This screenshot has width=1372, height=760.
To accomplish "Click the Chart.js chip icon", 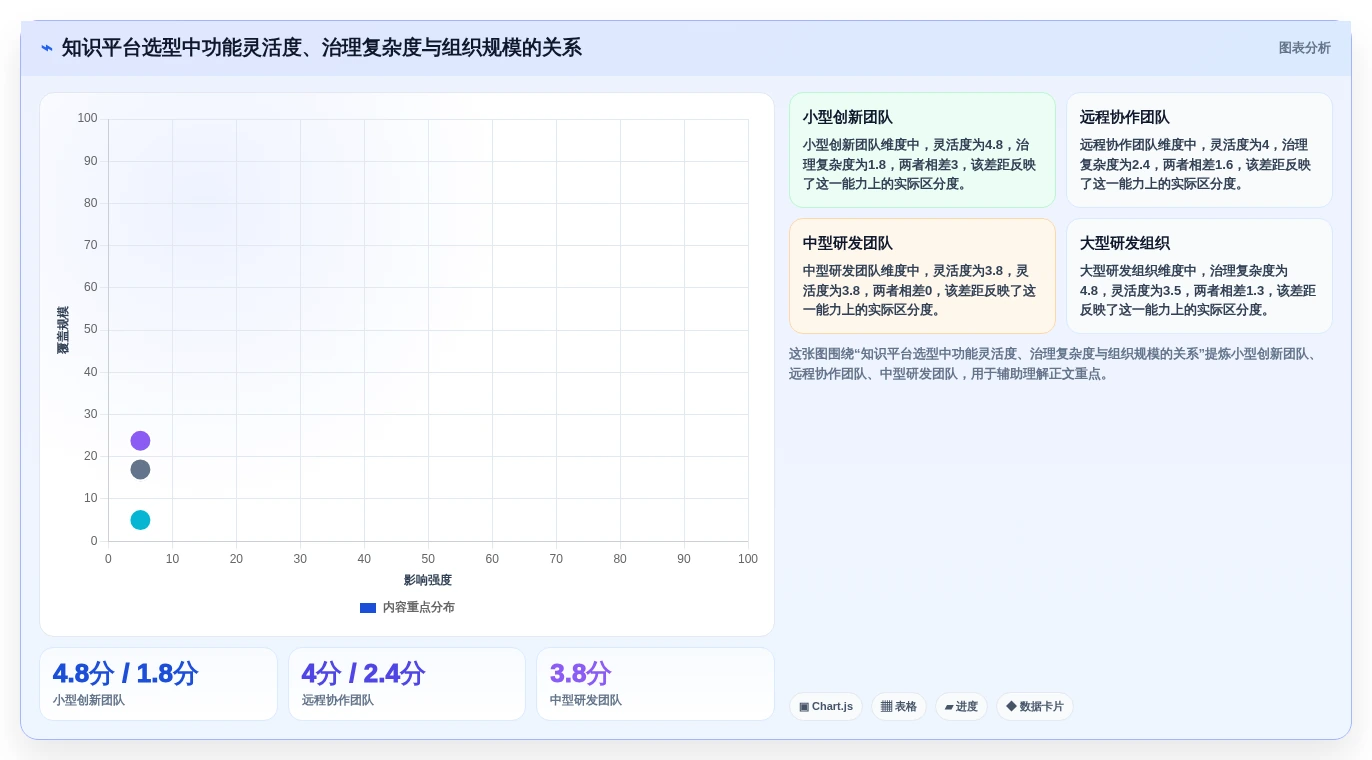I will 804,706.
